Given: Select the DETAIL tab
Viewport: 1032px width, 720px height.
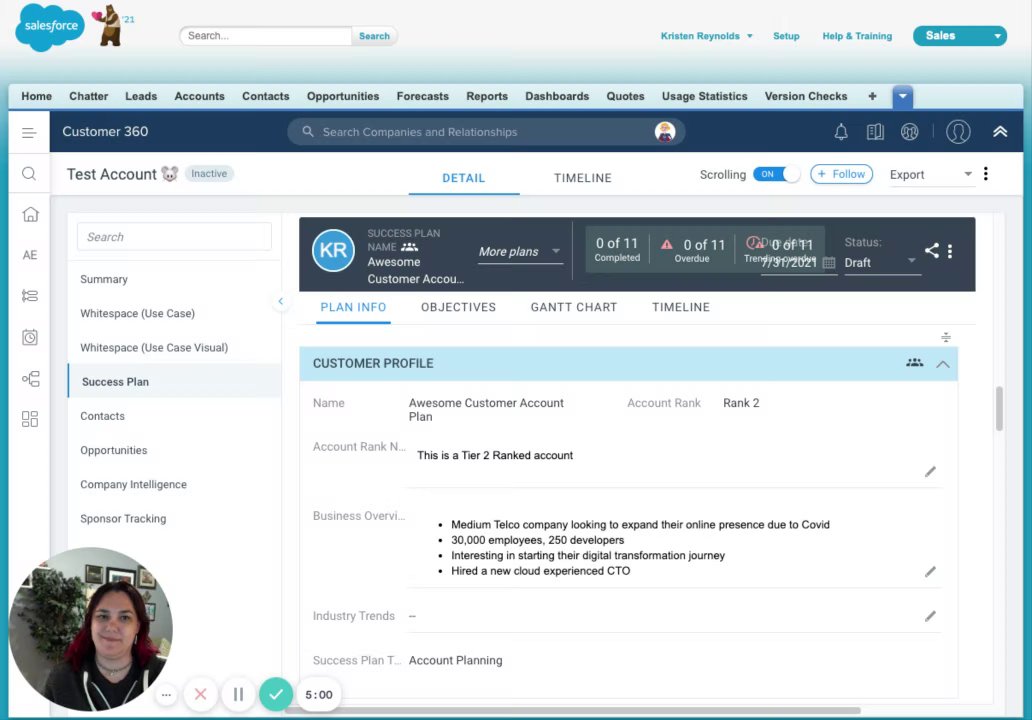Looking at the screenshot, I should click(x=463, y=178).
